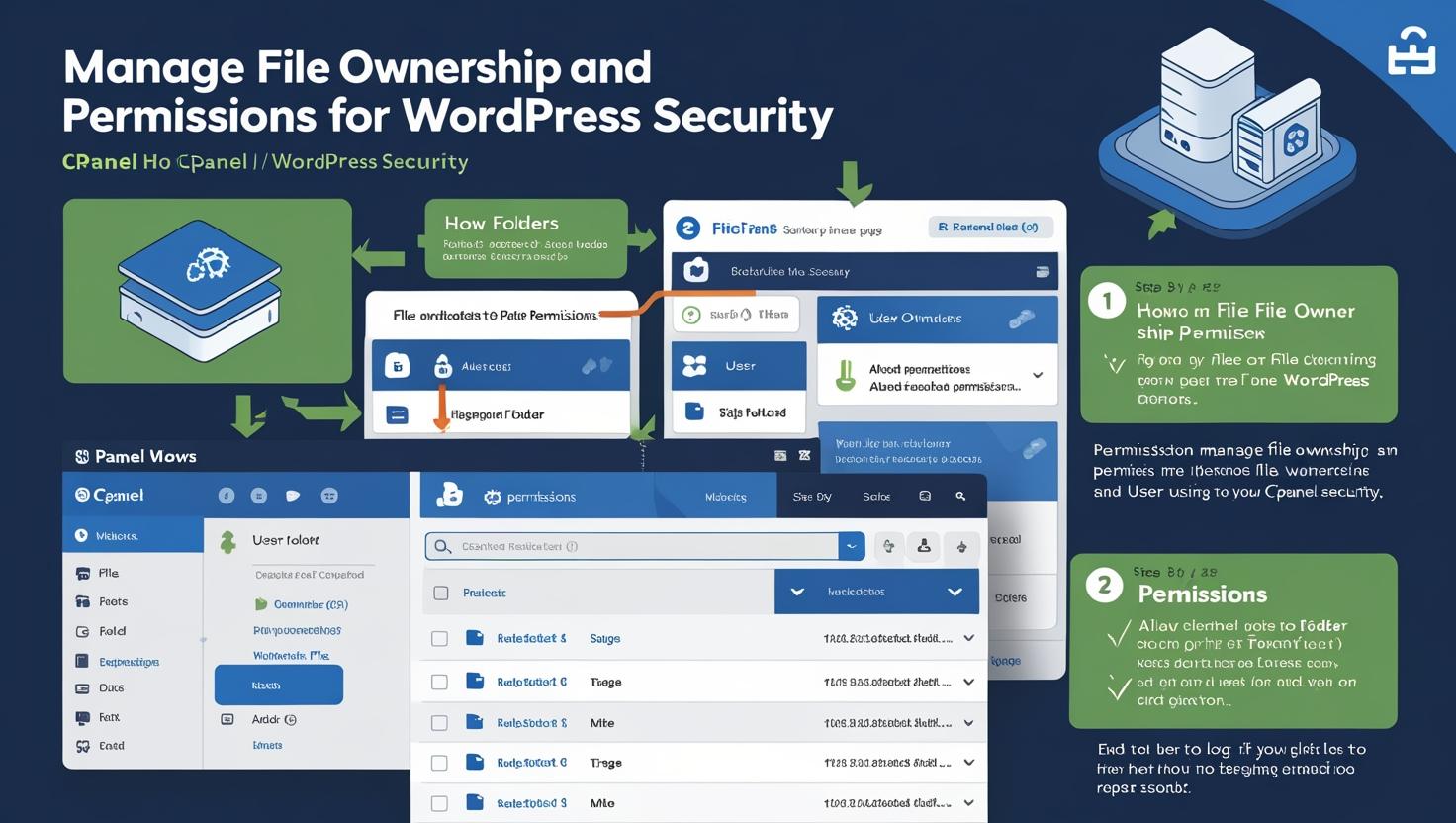Viewport: 1456px width, 823px height.
Task: Click the white user icon in the permissions header
Action: [450, 495]
